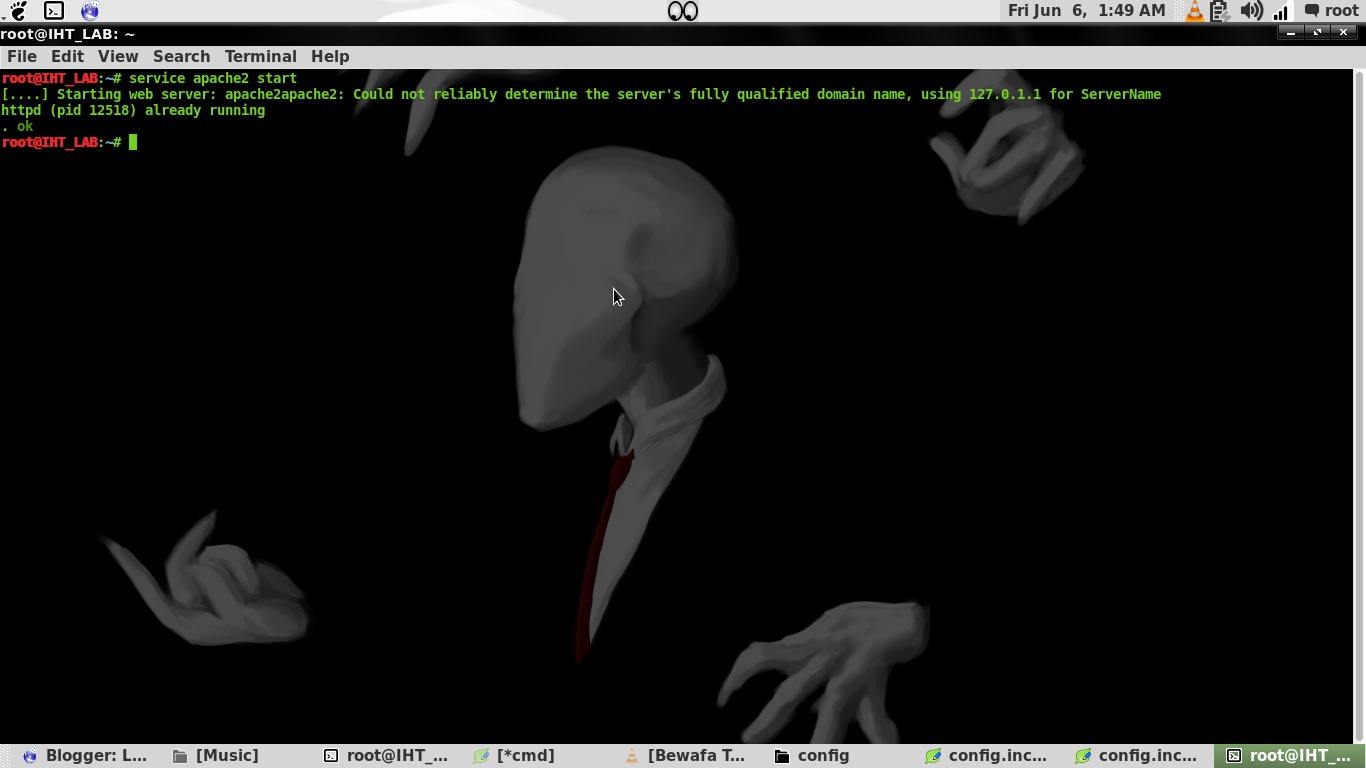The width and height of the screenshot is (1366, 768).
Task: Open the Edit menu
Action: pyautogui.click(x=67, y=57)
